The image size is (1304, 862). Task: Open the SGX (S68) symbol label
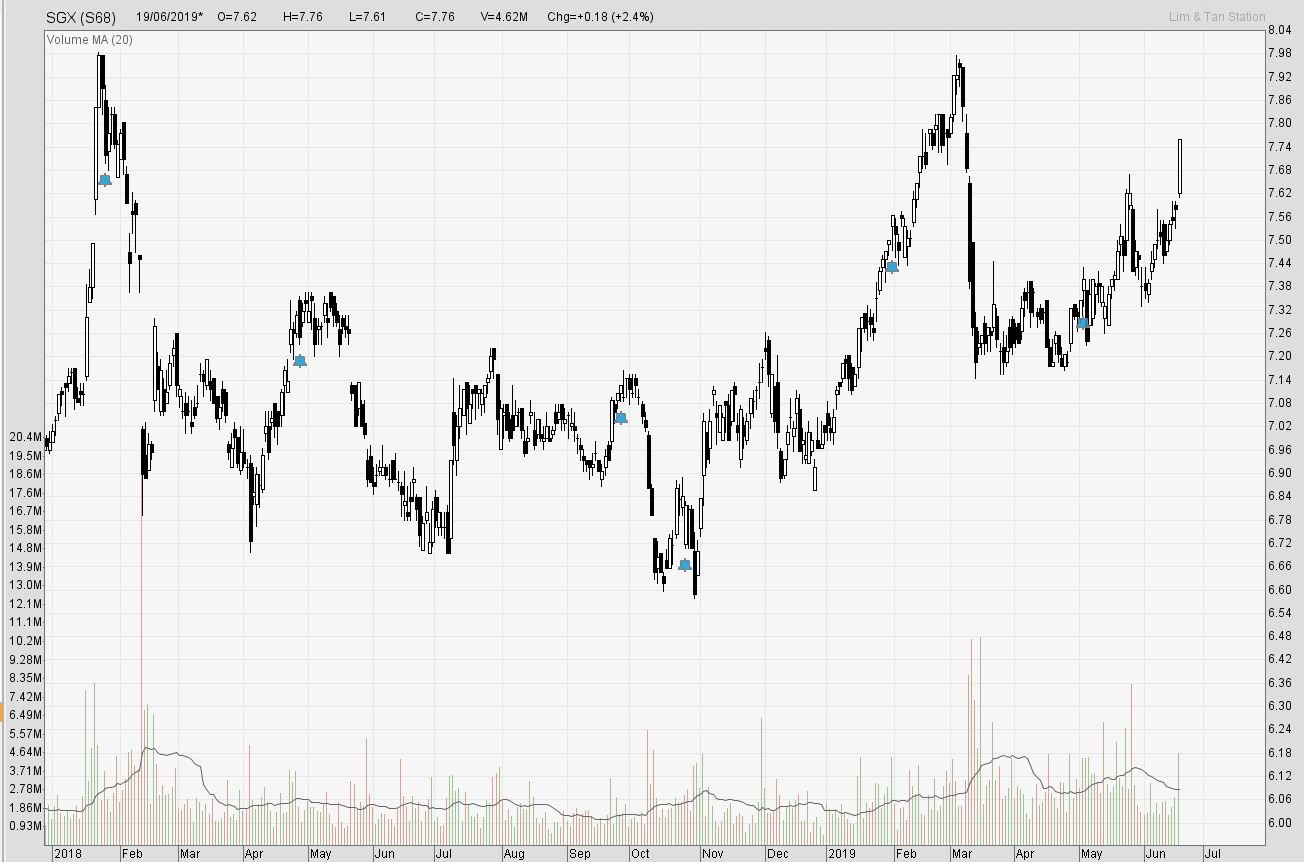[x=80, y=16]
